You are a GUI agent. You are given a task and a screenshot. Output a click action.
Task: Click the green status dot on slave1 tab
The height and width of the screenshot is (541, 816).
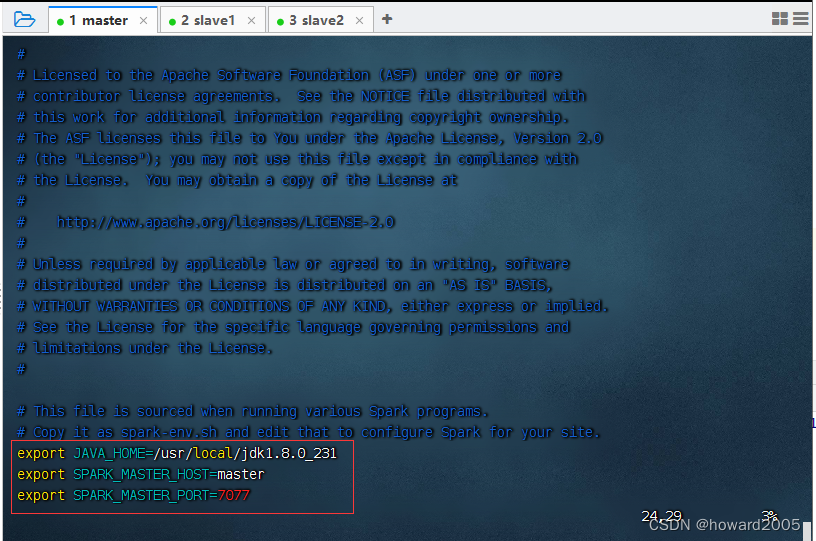(172, 21)
